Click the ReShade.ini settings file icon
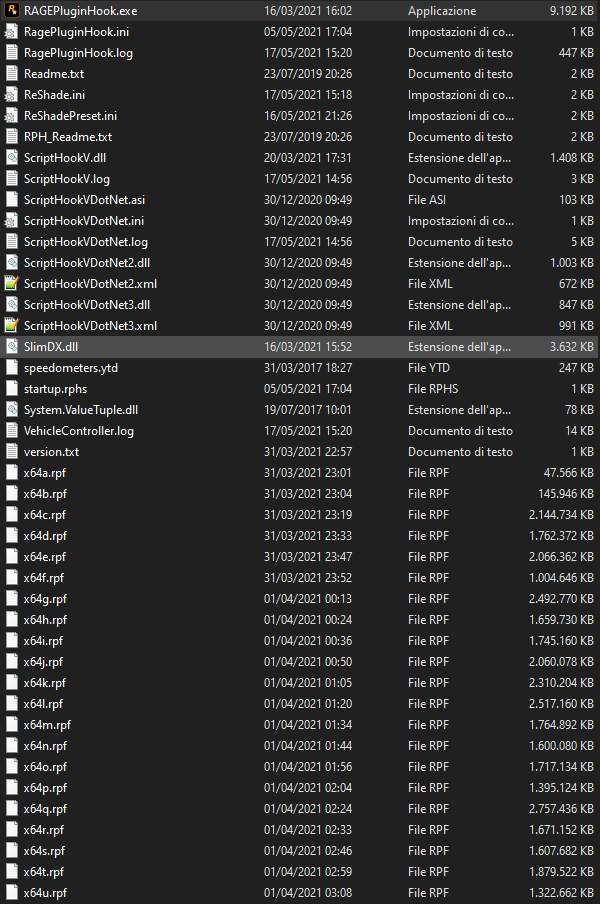 [11, 95]
